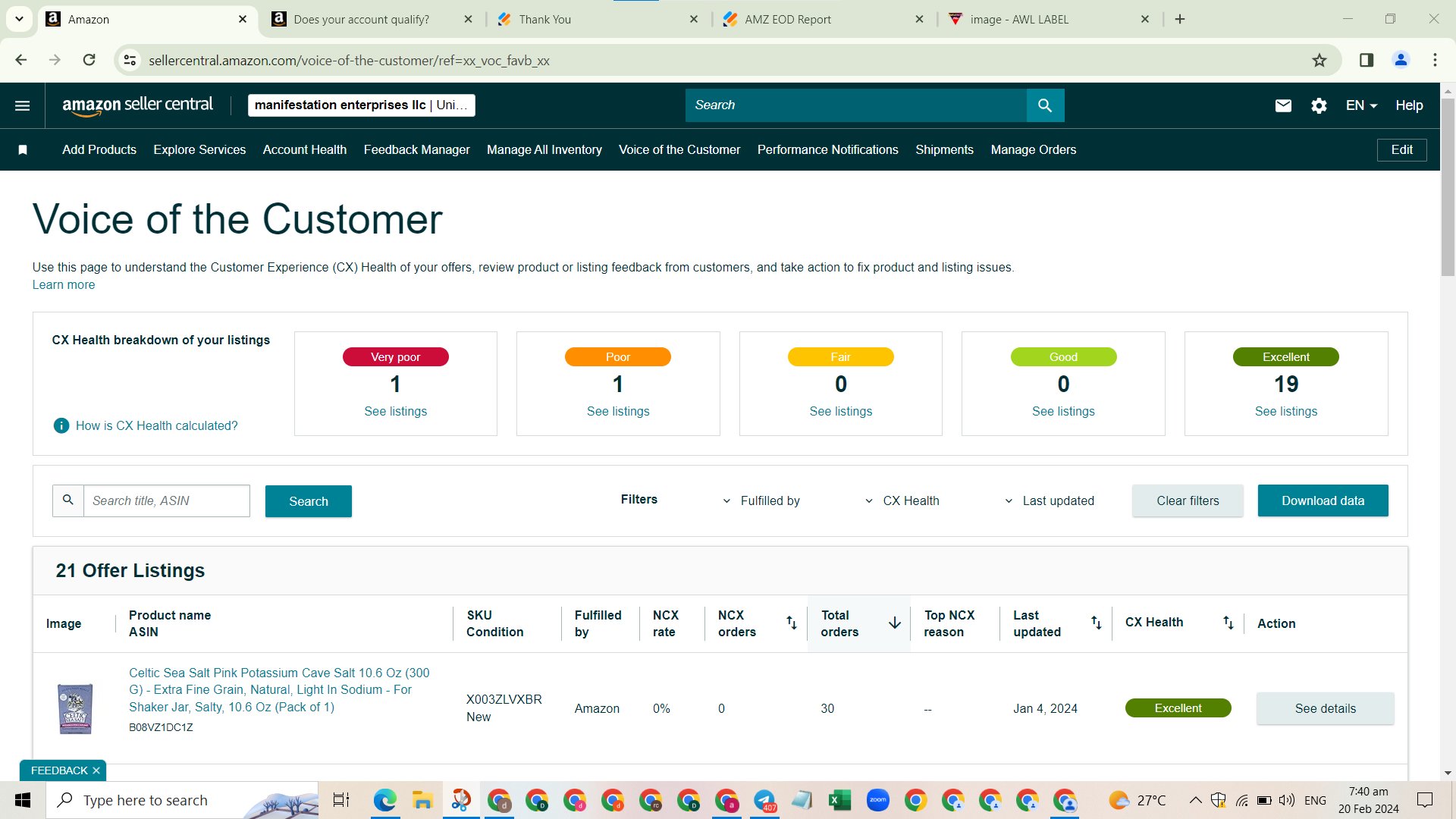1456x819 pixels.
Task: Click the Edit button on the favorites bar
Action: 1401,150
